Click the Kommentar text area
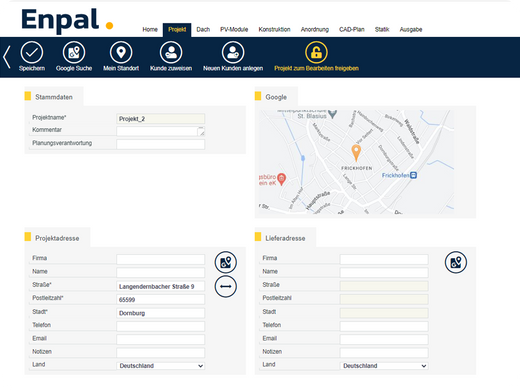 click(x=161, y=131)
